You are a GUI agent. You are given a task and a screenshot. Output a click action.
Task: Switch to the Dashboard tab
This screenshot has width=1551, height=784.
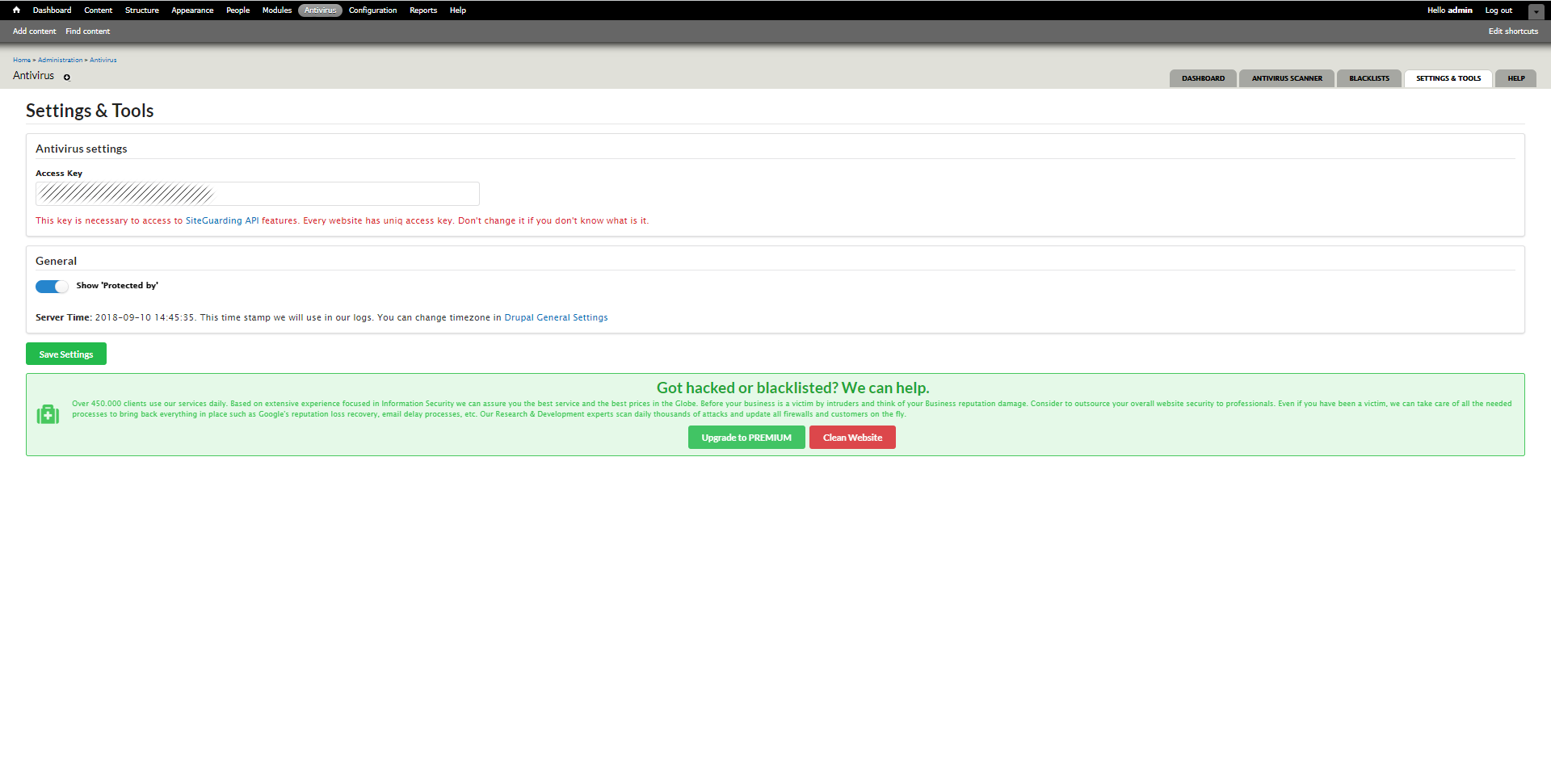(1203, 78)
